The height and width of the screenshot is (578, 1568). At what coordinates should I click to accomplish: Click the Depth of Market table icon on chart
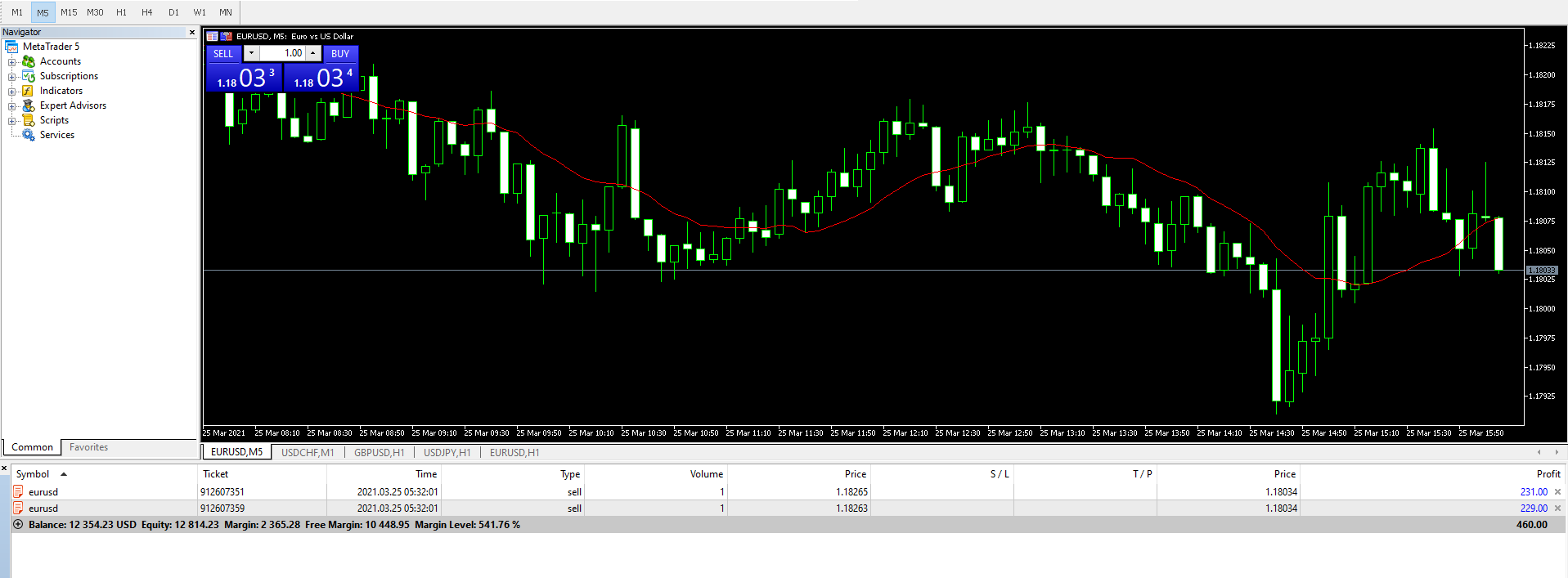[212, 36]
